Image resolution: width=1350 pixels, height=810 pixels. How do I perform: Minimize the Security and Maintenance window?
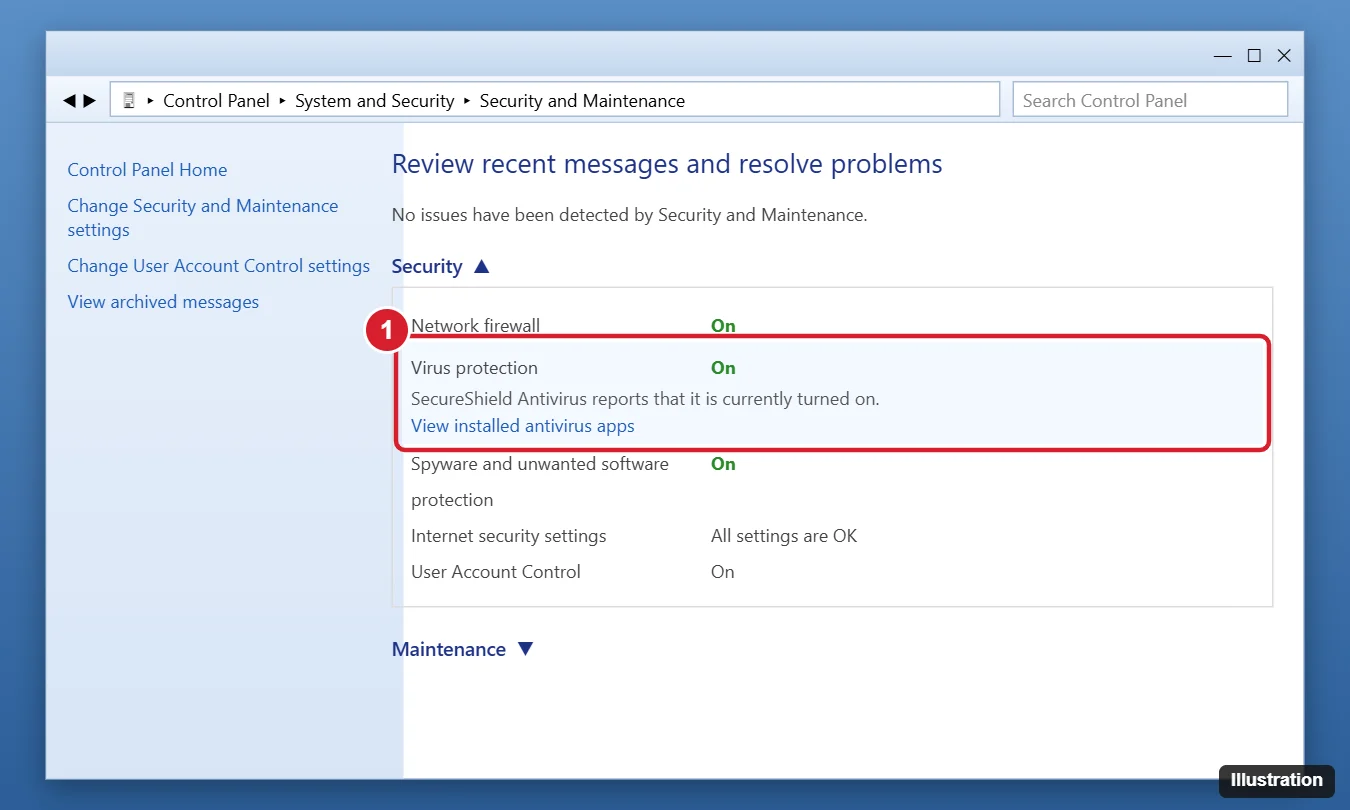(x=1223, y=56)
